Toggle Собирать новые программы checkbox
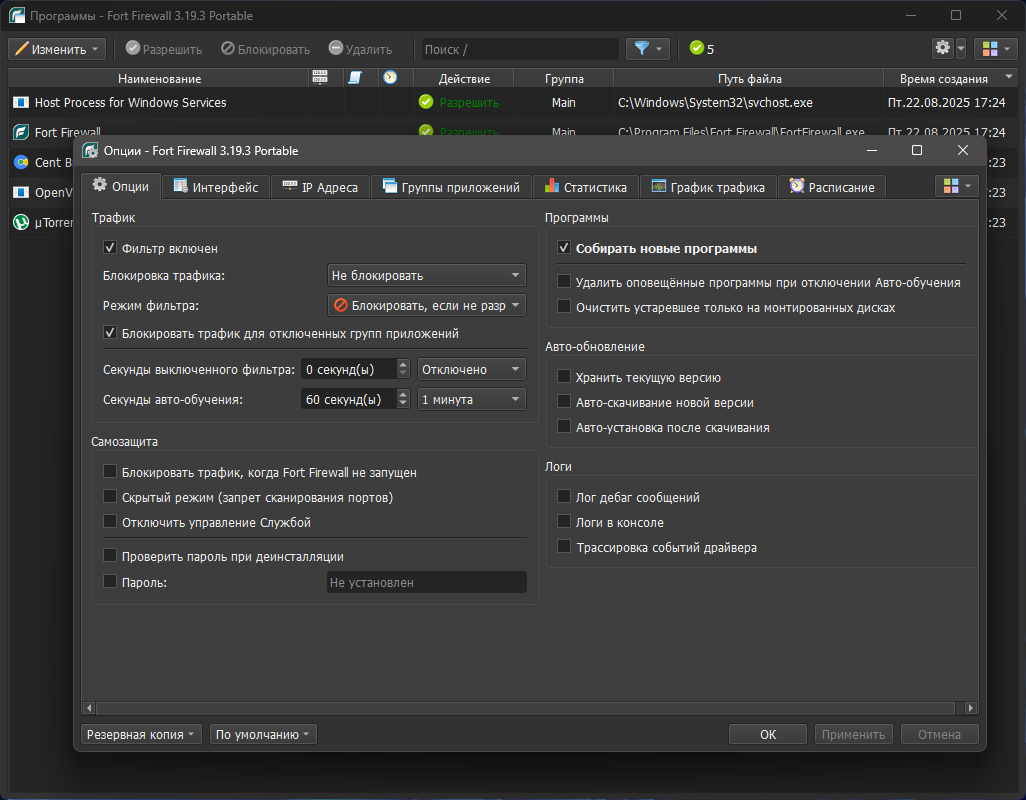1026x800 pixels. pos(564,248)
